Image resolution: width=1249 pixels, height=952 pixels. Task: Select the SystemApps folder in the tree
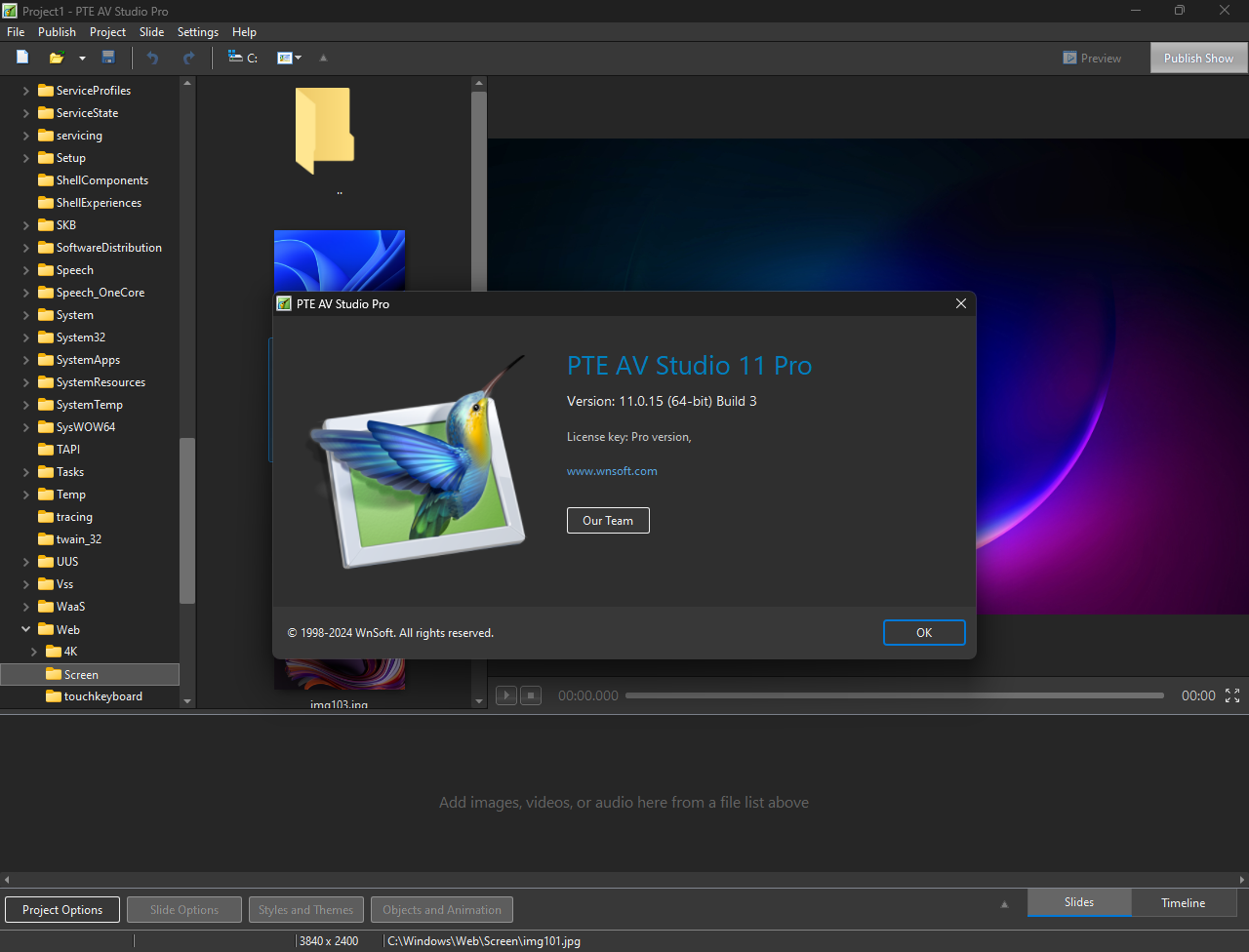coord(88,360)
